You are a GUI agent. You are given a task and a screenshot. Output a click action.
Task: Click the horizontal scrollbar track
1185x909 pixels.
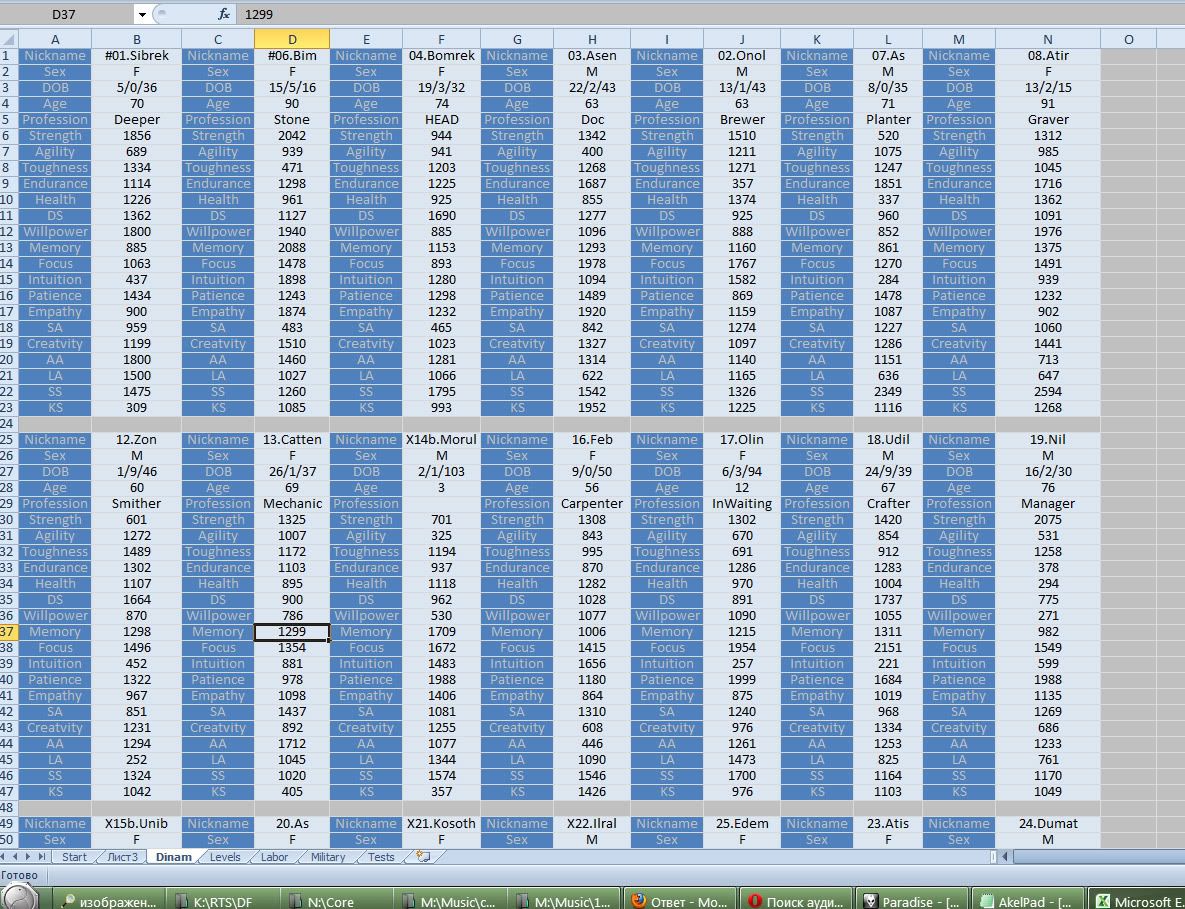[x=1098, y=857]
